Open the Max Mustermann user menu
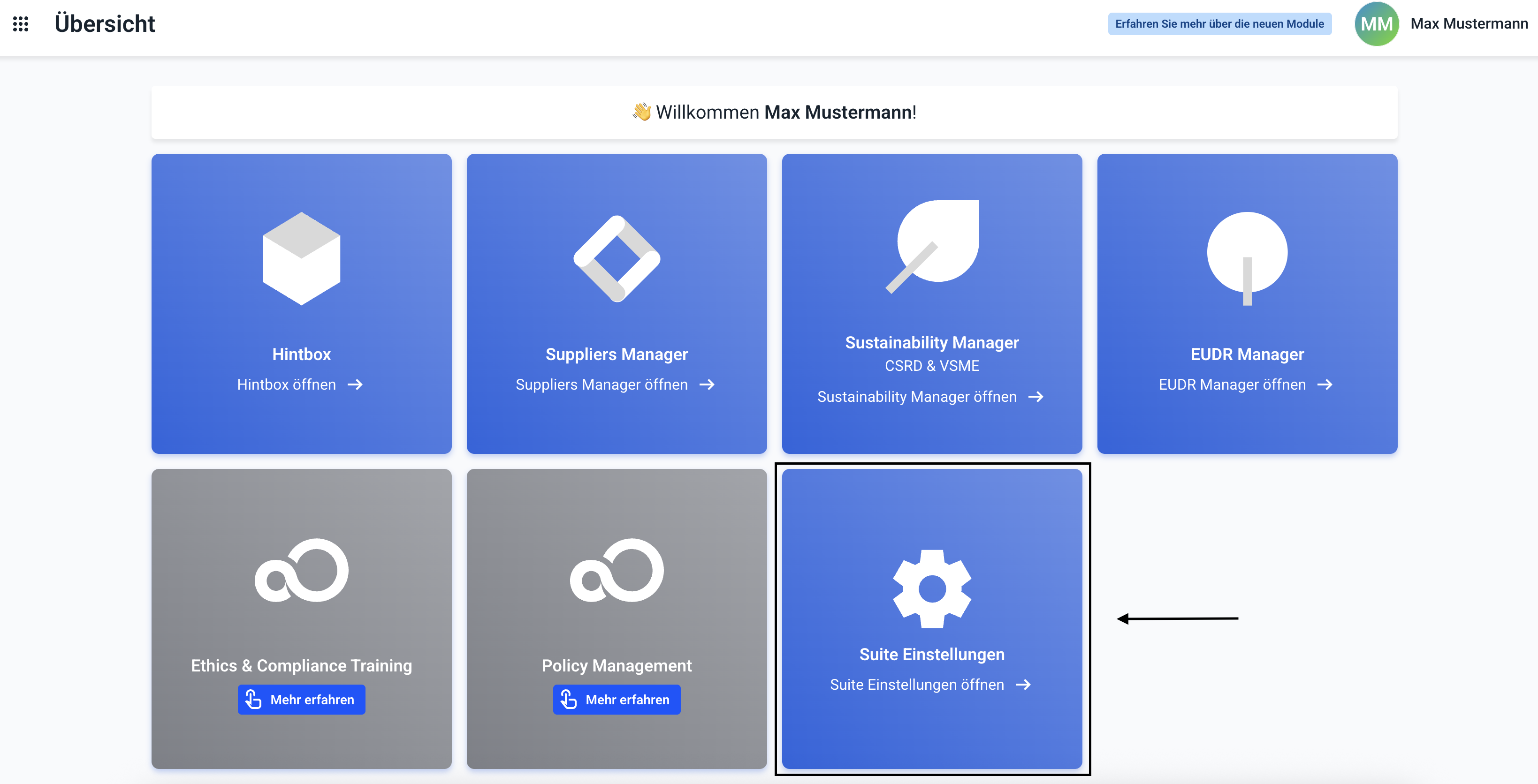The image size is (1538, 784). (x=1469, y=24)
